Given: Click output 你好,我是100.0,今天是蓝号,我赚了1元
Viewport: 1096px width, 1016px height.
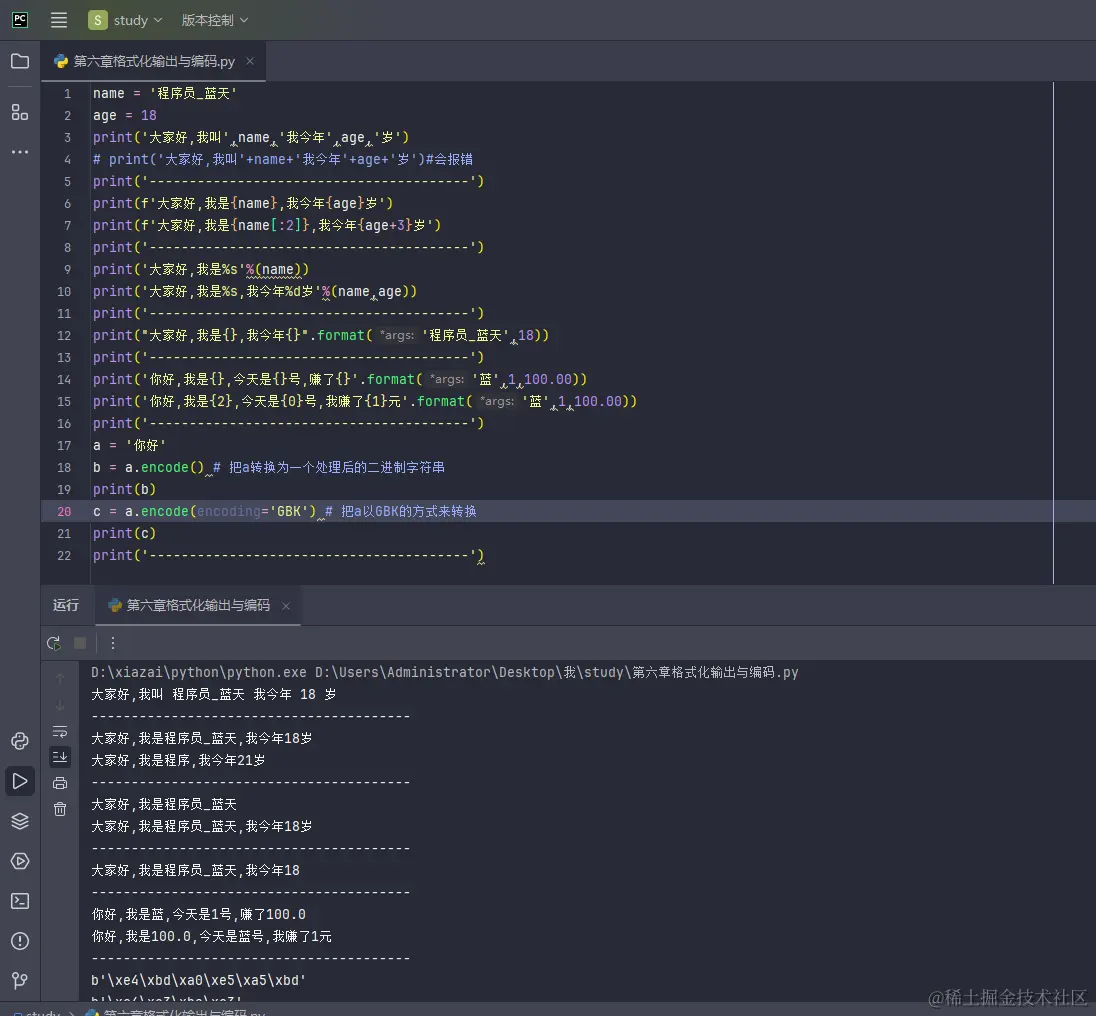Looking at the screenshot, I should click(211, 936).
